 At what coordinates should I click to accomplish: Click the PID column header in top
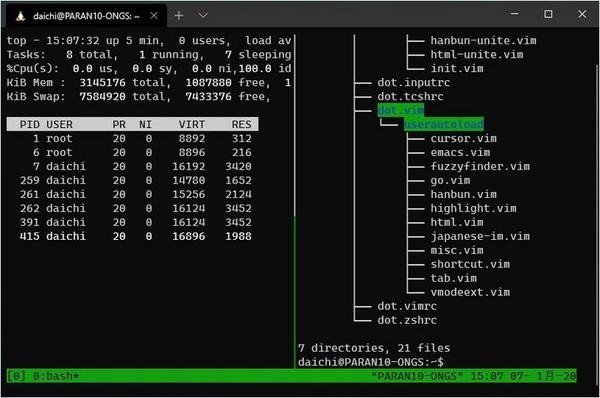click(x=29, y=124)
